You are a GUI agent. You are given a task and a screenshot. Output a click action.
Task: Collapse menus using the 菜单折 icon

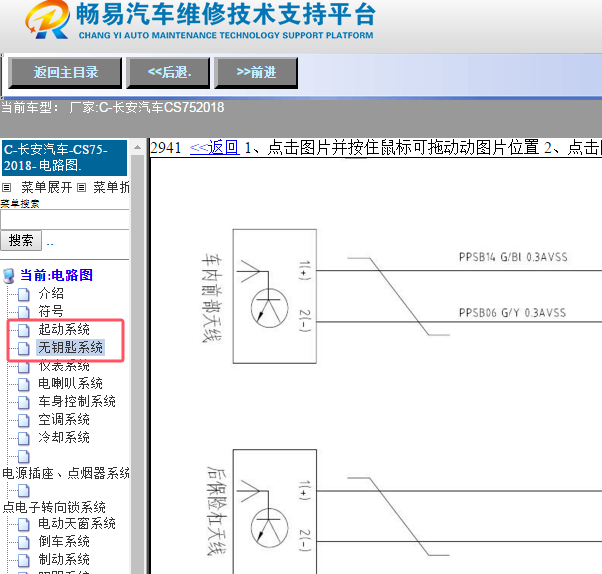[x=81, y=188]
